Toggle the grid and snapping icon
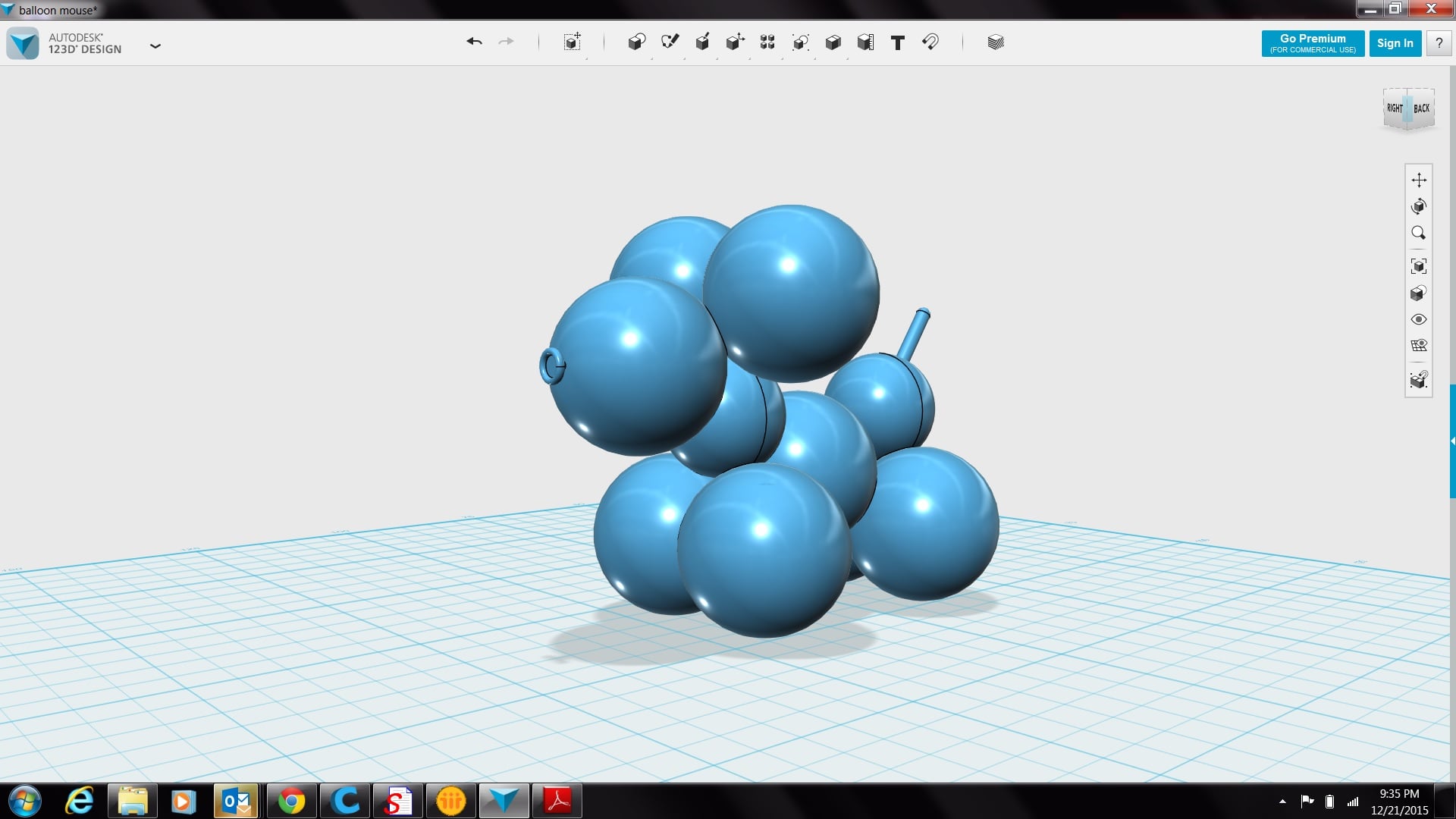 1419,346
